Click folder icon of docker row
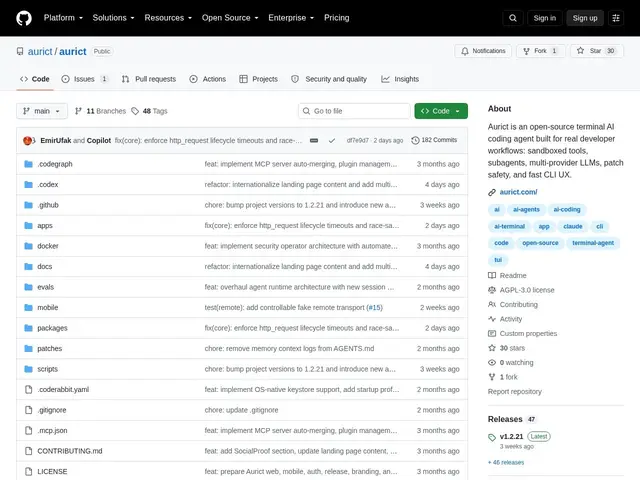The height and width of the screenshot is (480, 640). 28,246
